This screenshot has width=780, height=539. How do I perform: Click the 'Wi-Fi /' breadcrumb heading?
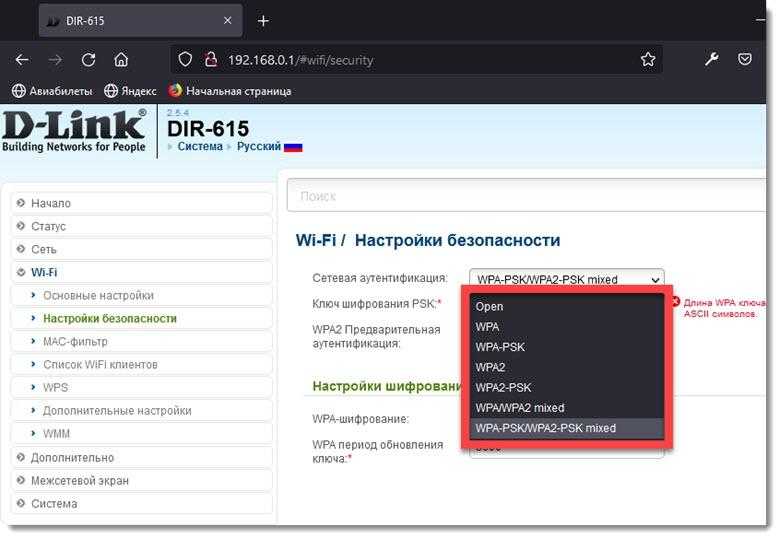pyautogui.click(x=320, y=240)
